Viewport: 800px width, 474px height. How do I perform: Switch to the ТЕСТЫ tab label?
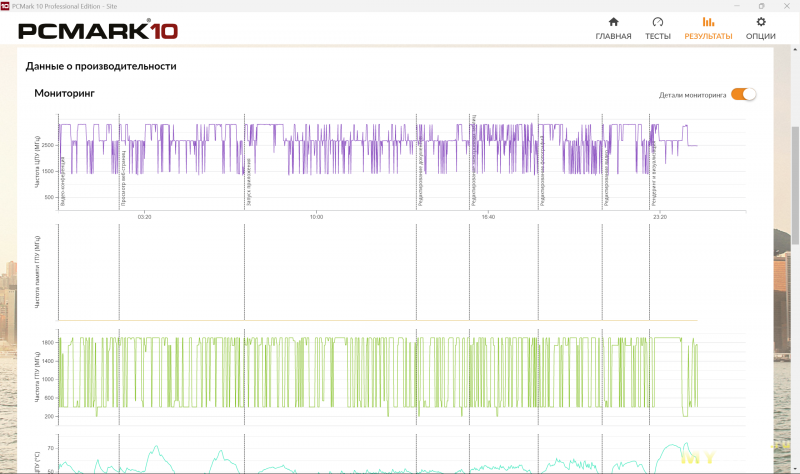pos(657,36)
